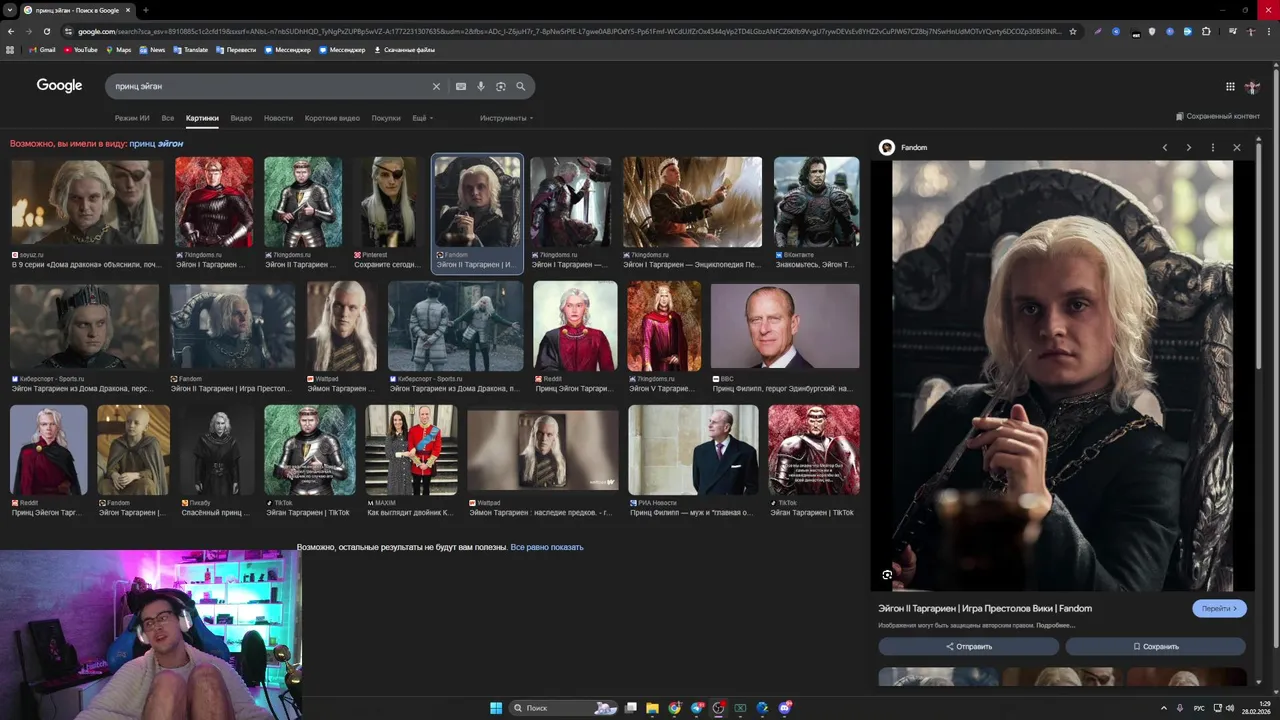1280x720 pixels.
Task: Open the Chrome tab search dropdown
Action: click(x=10, y=10)
